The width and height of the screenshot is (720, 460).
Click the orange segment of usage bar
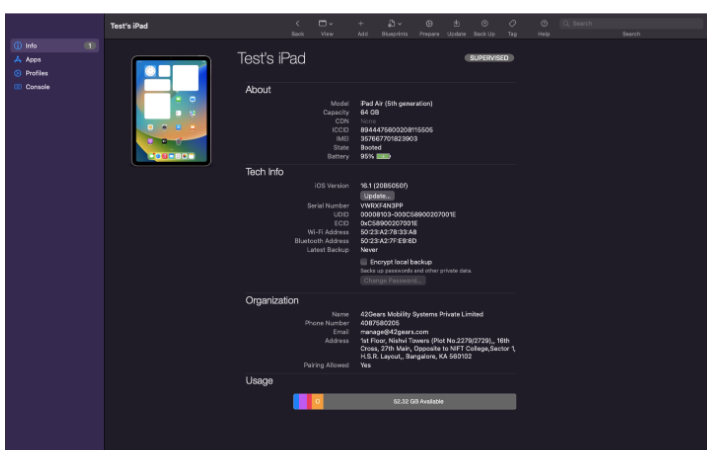coord(318,401)
